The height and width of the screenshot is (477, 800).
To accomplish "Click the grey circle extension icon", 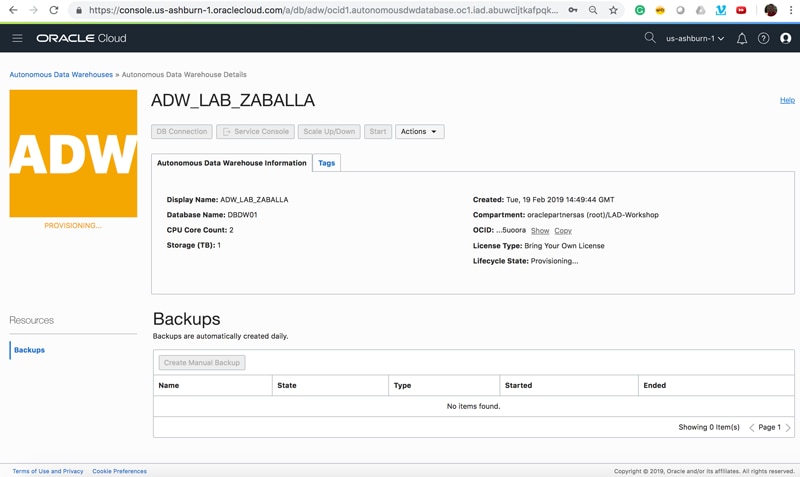I will tap(680, 10).
